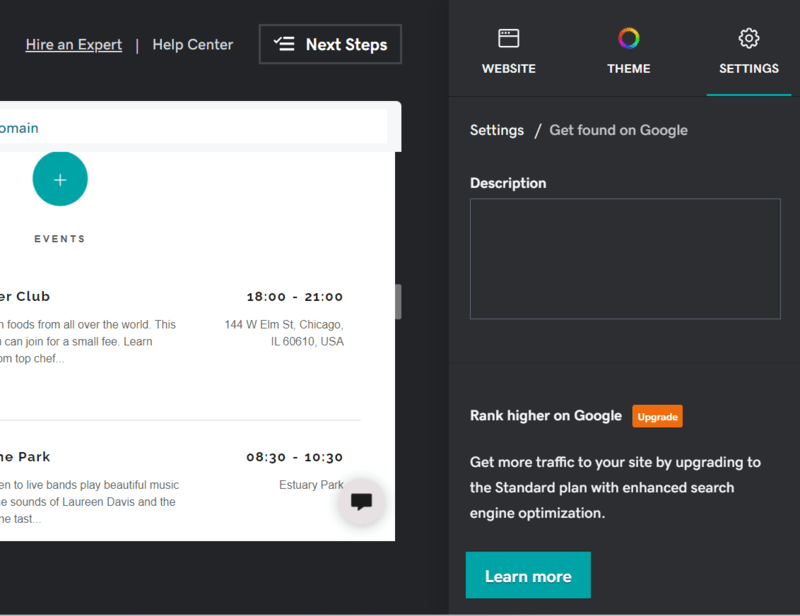800x616 pixels.
Task: Click the checklist icon inside Next Steps
Action: (x=285, y=44)
